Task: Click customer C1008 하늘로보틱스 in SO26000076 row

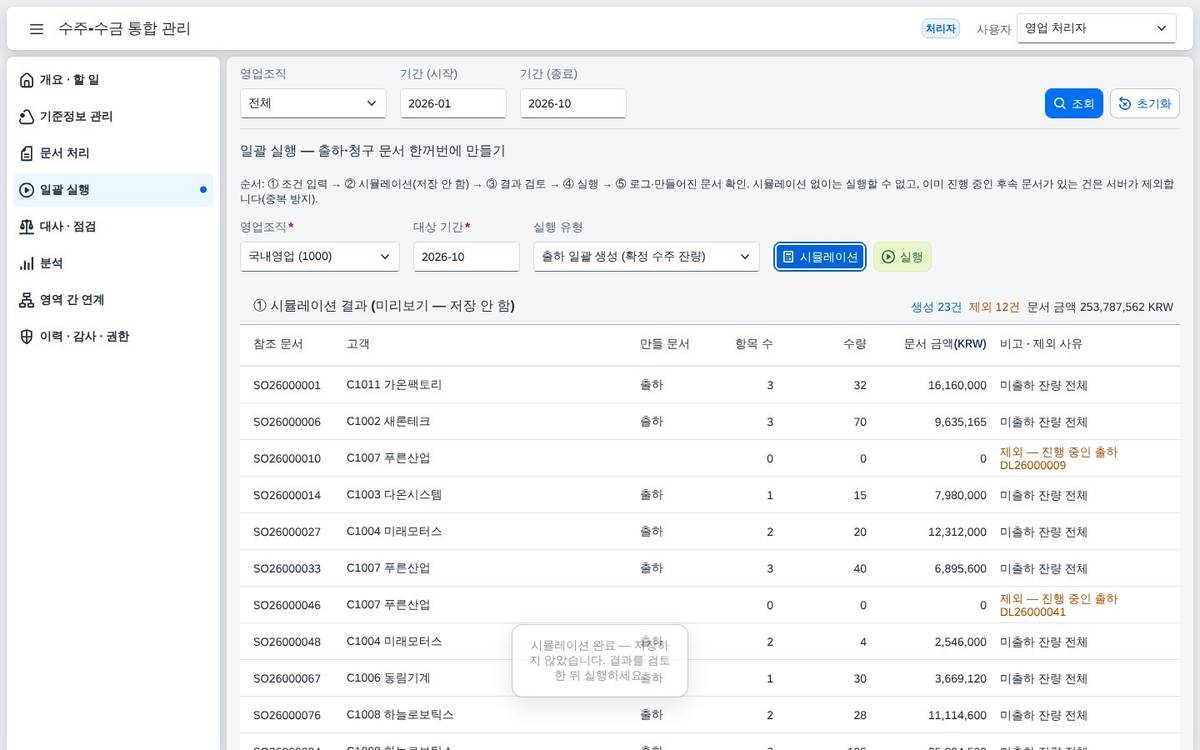Action: click(x=400, y=715)
